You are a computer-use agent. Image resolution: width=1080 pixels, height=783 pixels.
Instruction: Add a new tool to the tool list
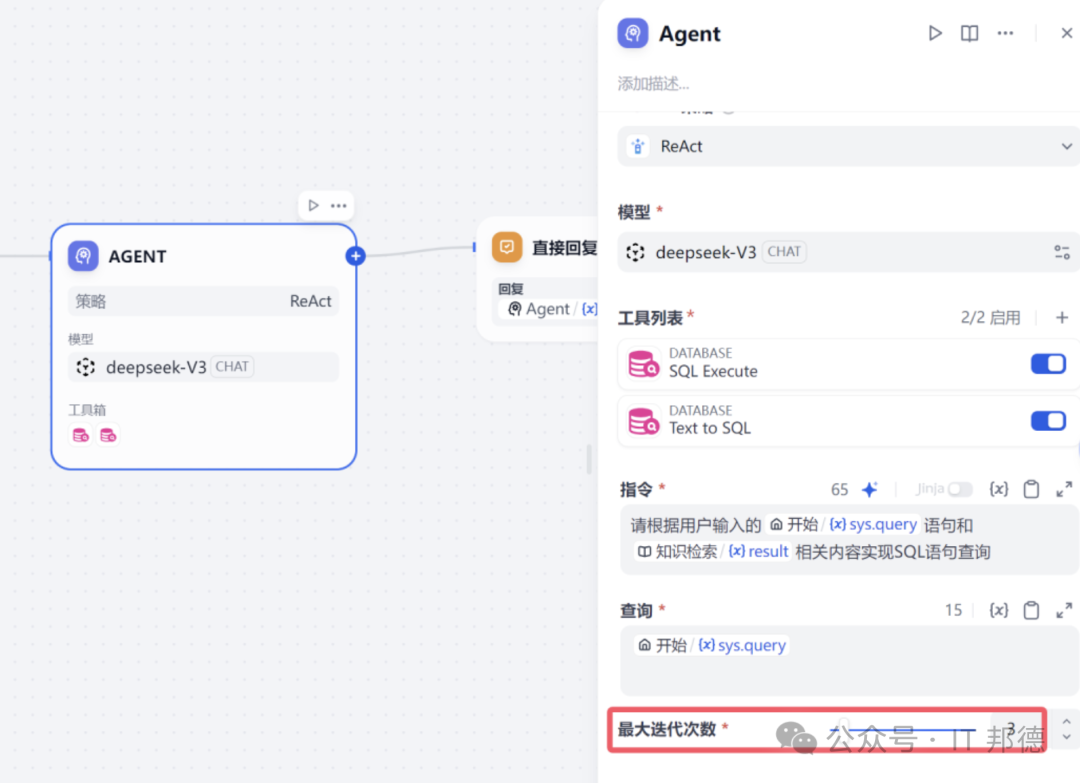[x=1061, y=317]
